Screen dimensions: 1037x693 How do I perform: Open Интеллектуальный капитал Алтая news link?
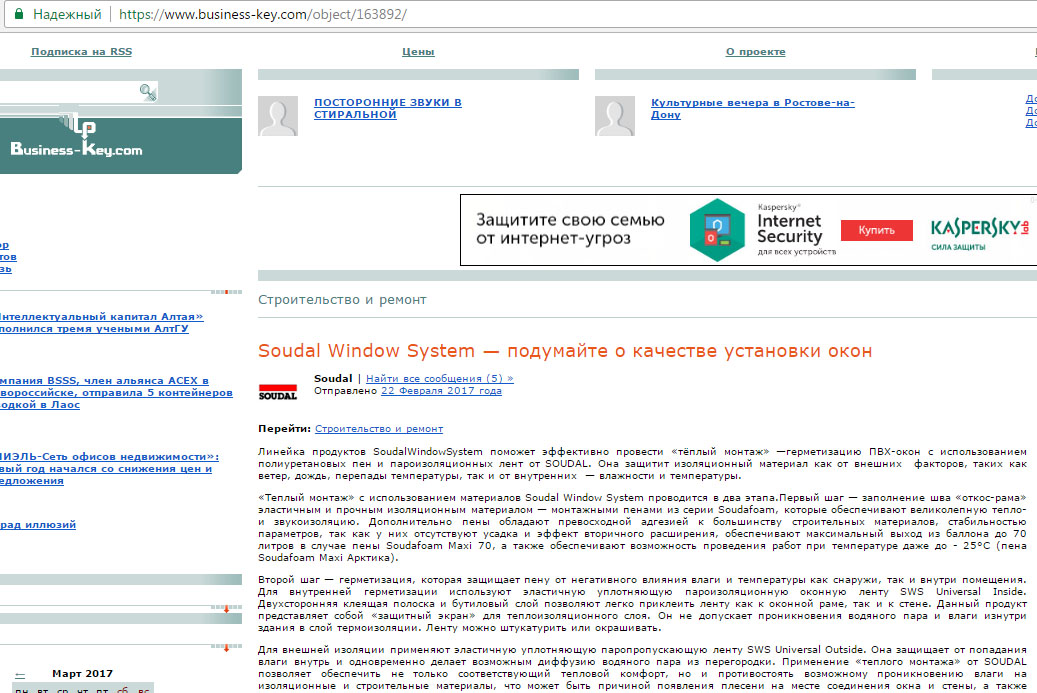click(101, 323)
